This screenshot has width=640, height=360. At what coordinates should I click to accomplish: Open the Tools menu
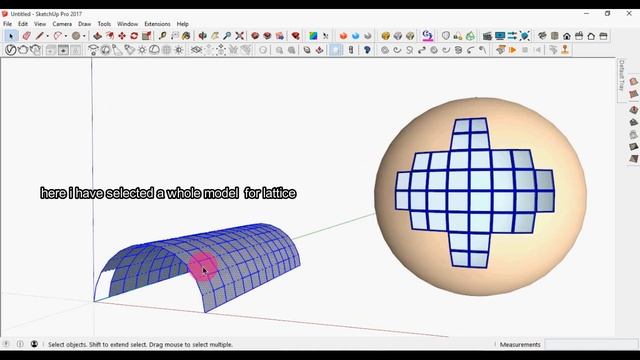pos(104,24)
